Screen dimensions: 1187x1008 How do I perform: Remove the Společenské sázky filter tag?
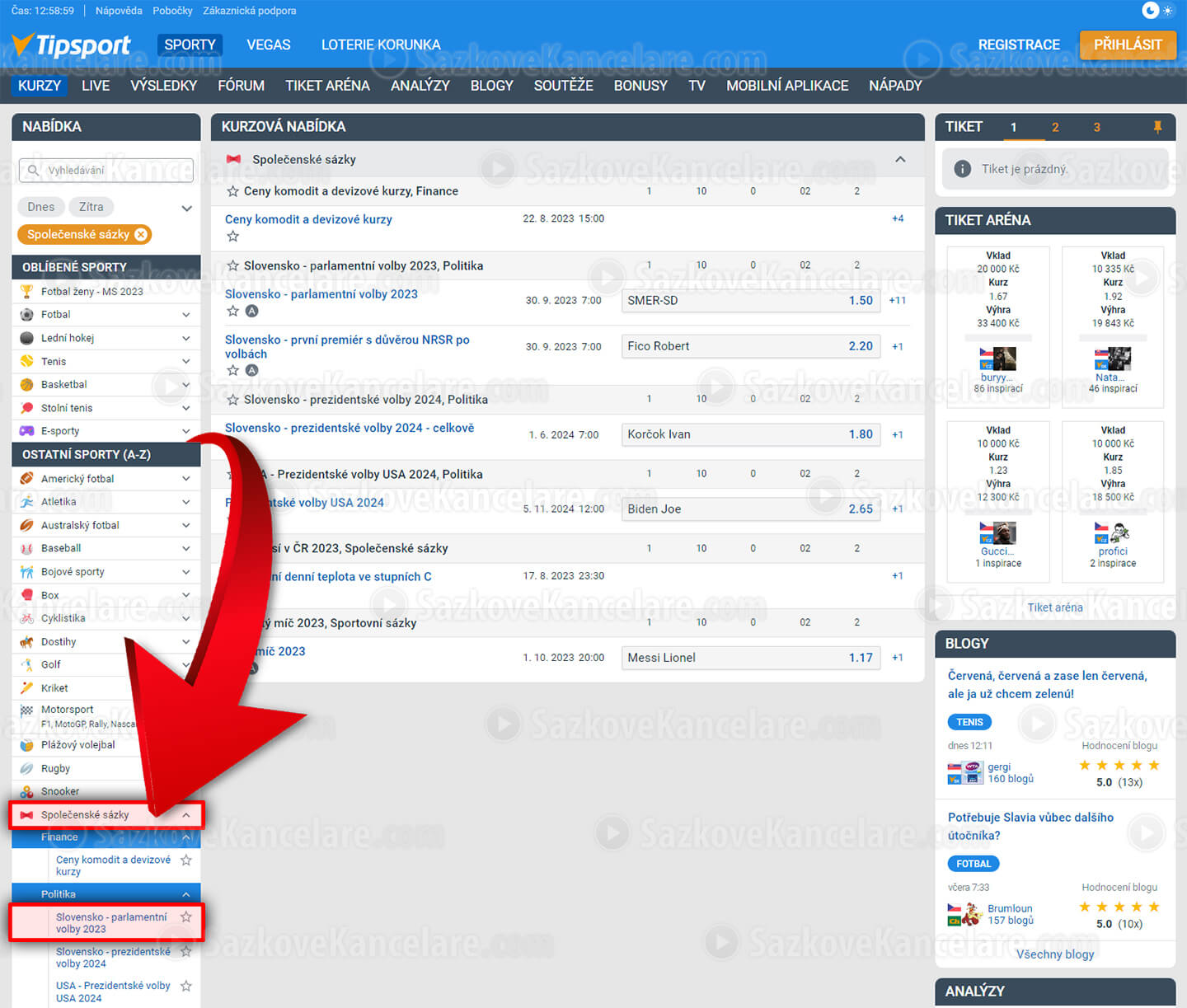click(141, 235)
